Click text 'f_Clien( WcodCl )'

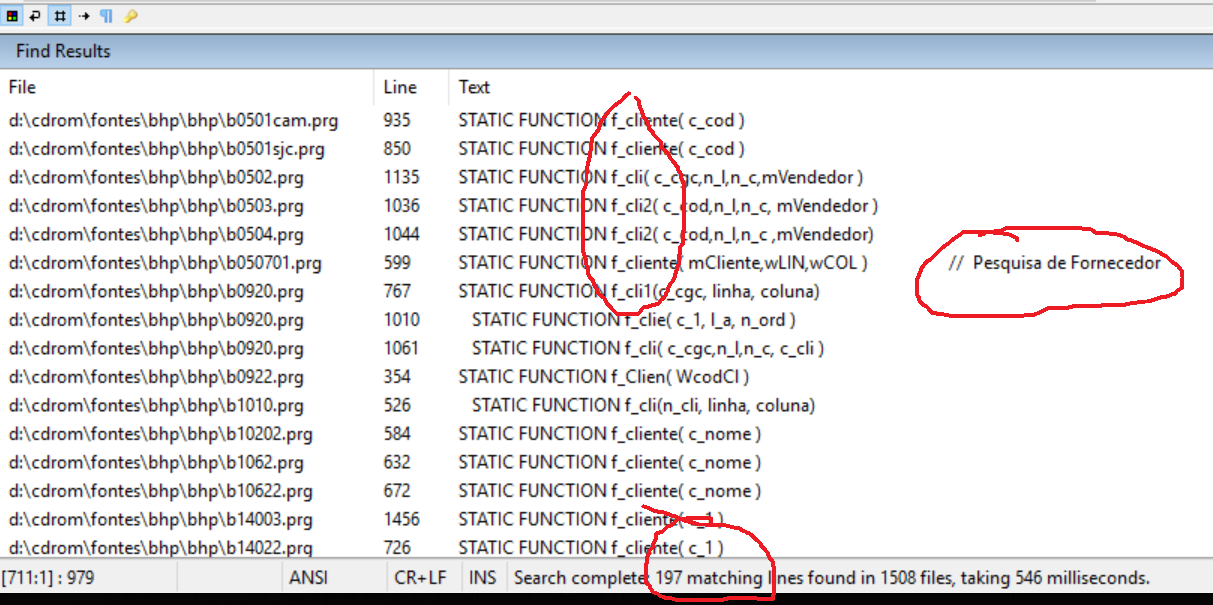[x=680, y=377]
